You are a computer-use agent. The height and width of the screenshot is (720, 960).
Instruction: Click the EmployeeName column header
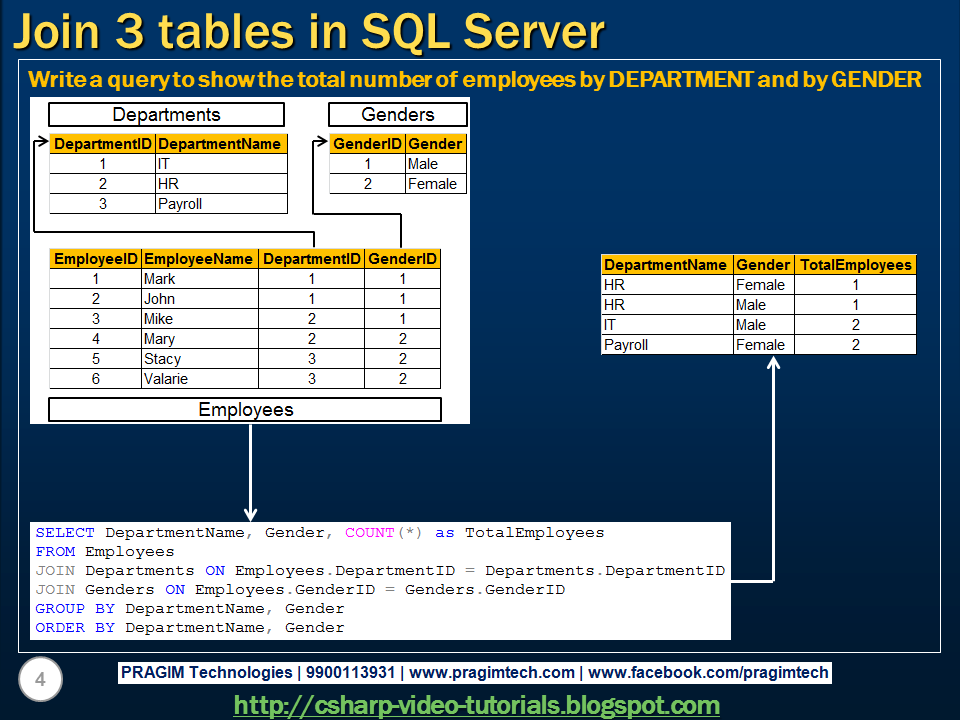pos(200,259)
